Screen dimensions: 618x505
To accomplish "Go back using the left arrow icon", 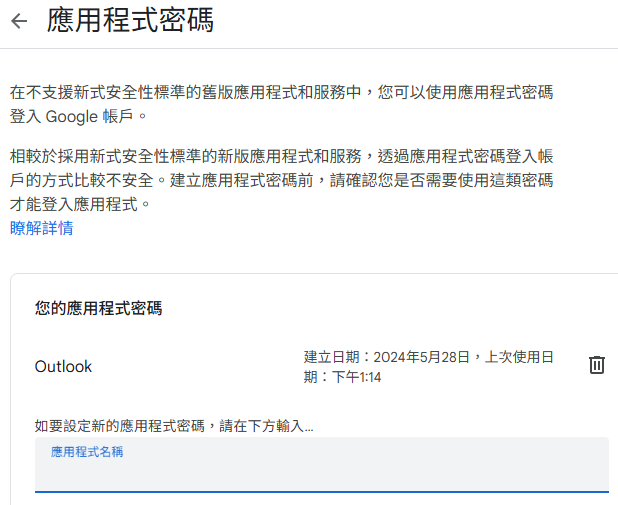I will (x=19, y=21).
